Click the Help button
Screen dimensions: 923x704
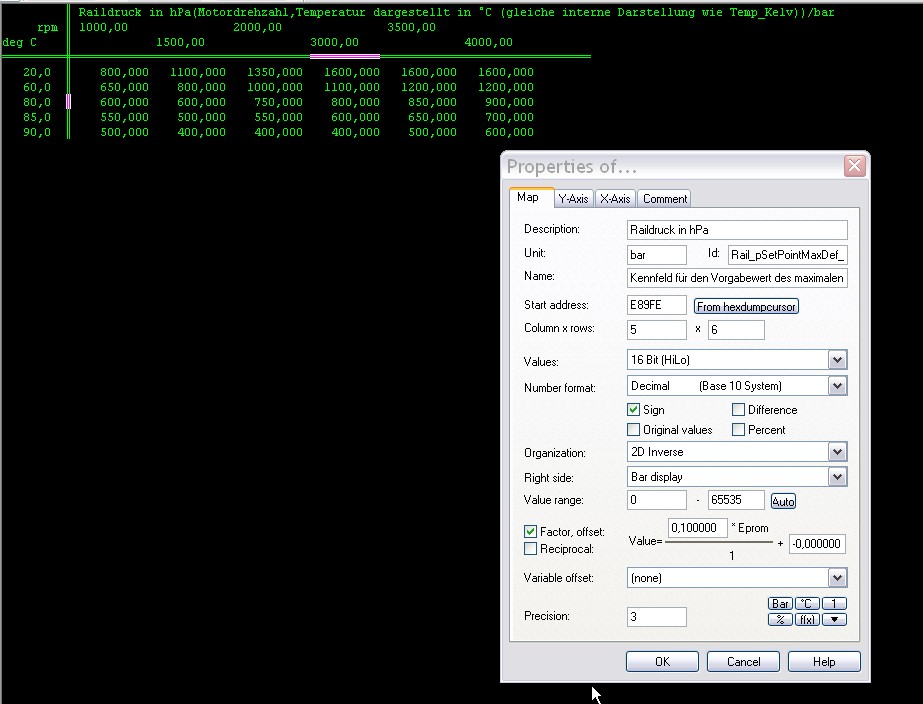[824, 662]
